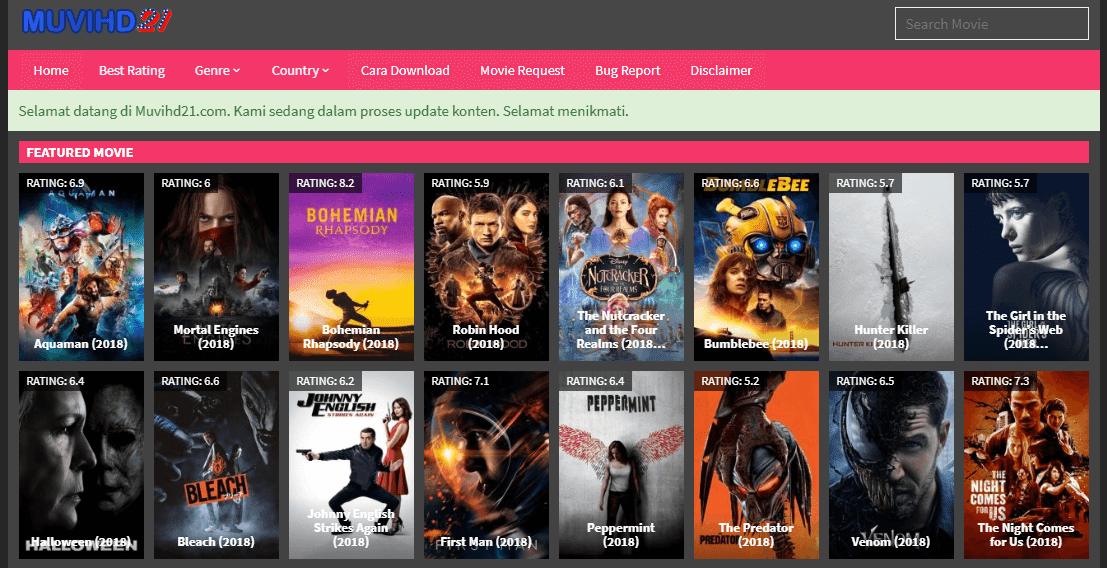Click the RATING: 6.5 badge
Image resolution: width=1107 pixels, height=568 pixels.
tap(865, 381)
